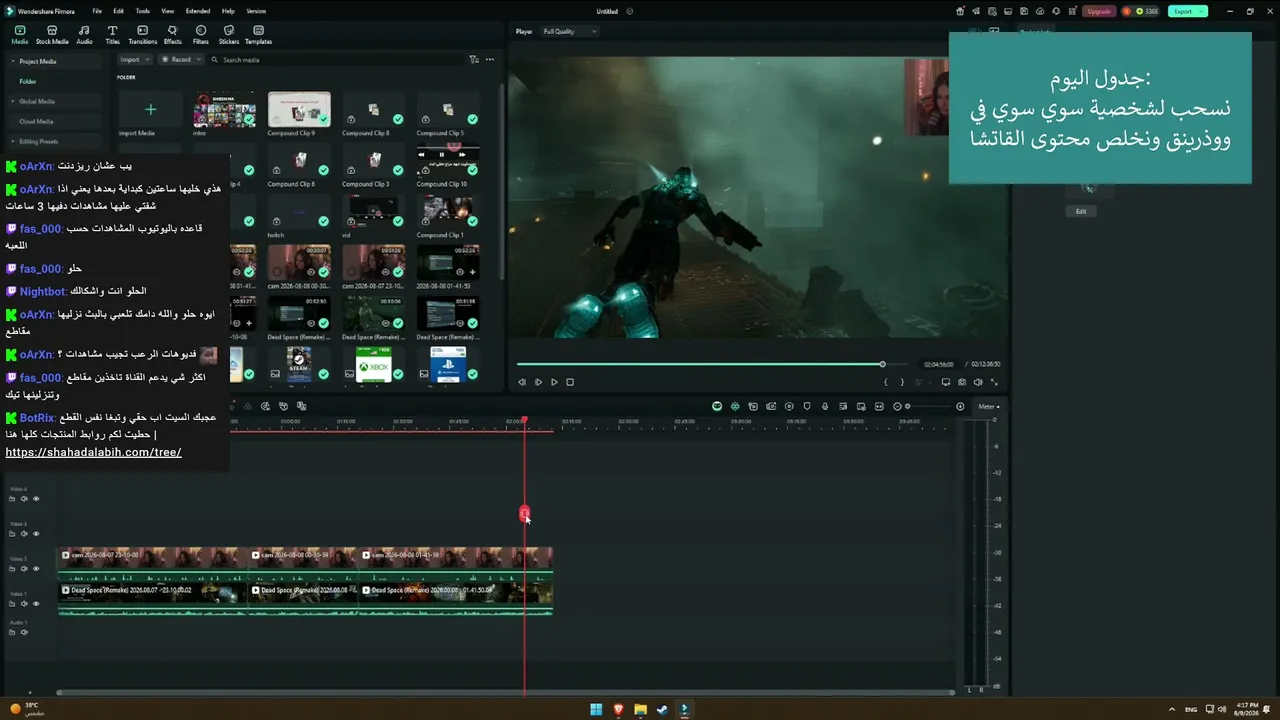Click the Search media field

coord(335,60)
